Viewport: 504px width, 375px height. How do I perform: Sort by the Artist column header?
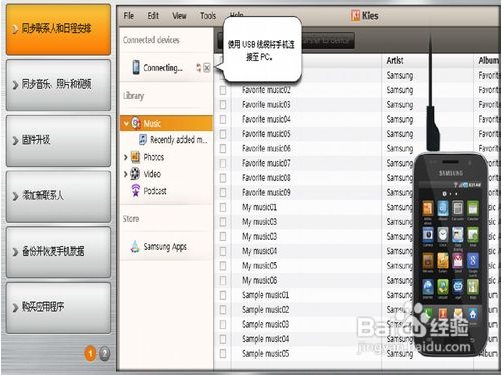coord(395,61)
